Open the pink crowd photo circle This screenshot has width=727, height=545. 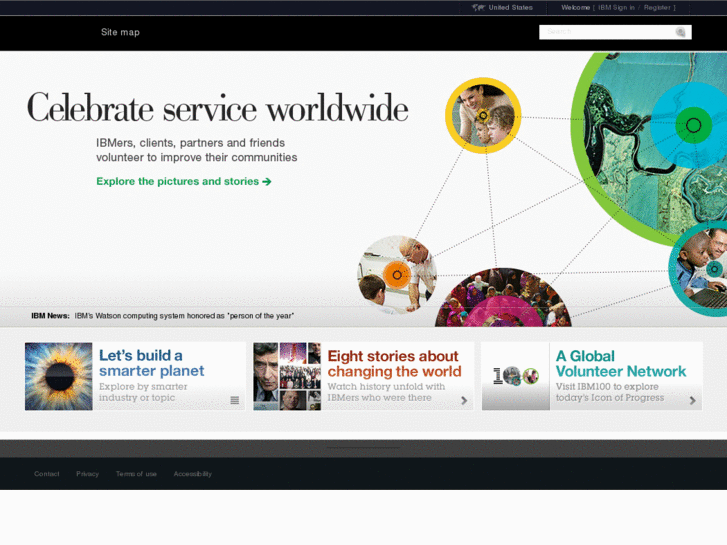click(503, 298)
